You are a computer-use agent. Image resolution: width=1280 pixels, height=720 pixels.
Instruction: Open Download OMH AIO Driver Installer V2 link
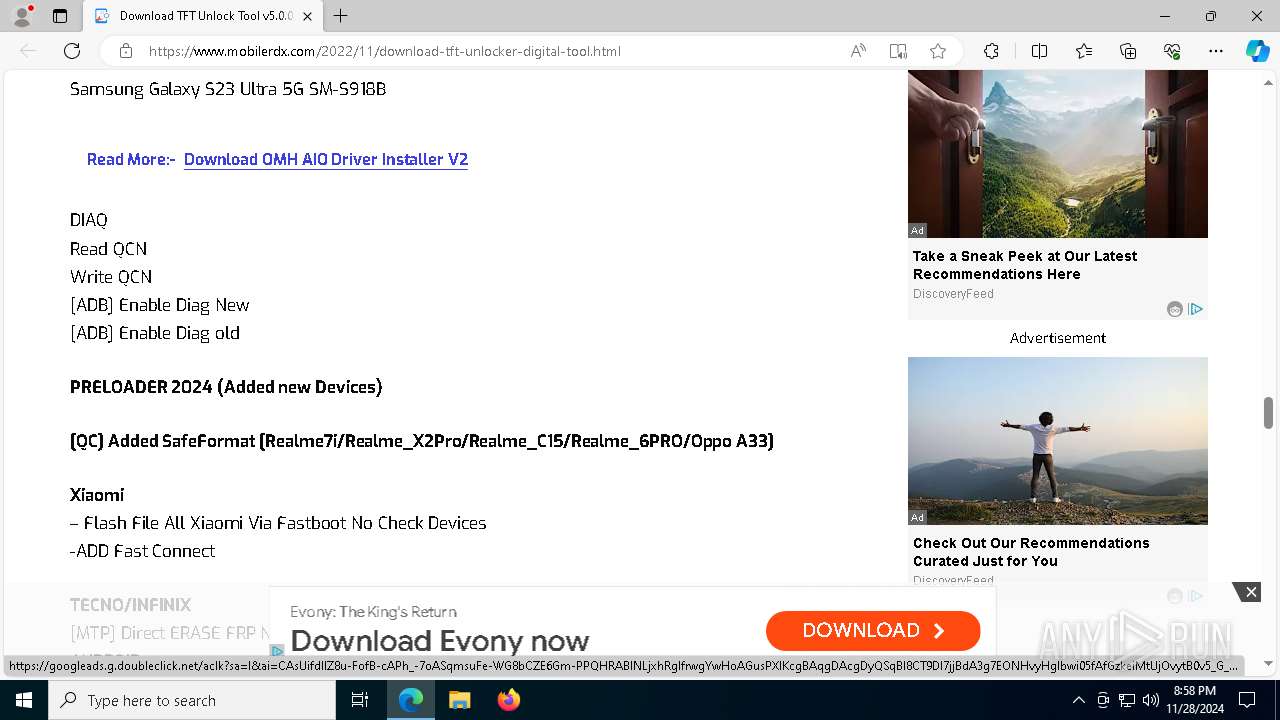(x=326, y=159)
